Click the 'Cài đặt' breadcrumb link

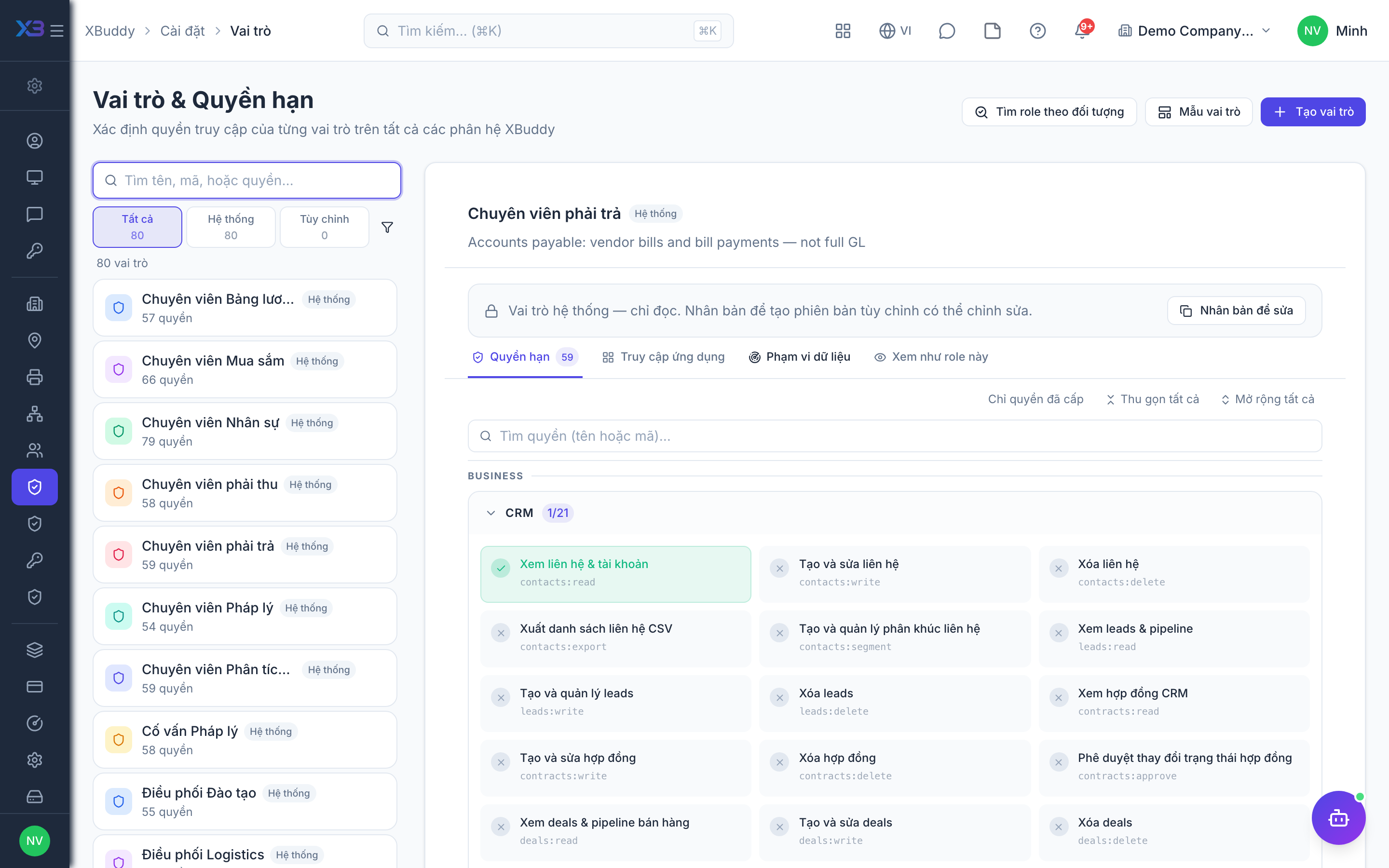[x=182, y=31]
